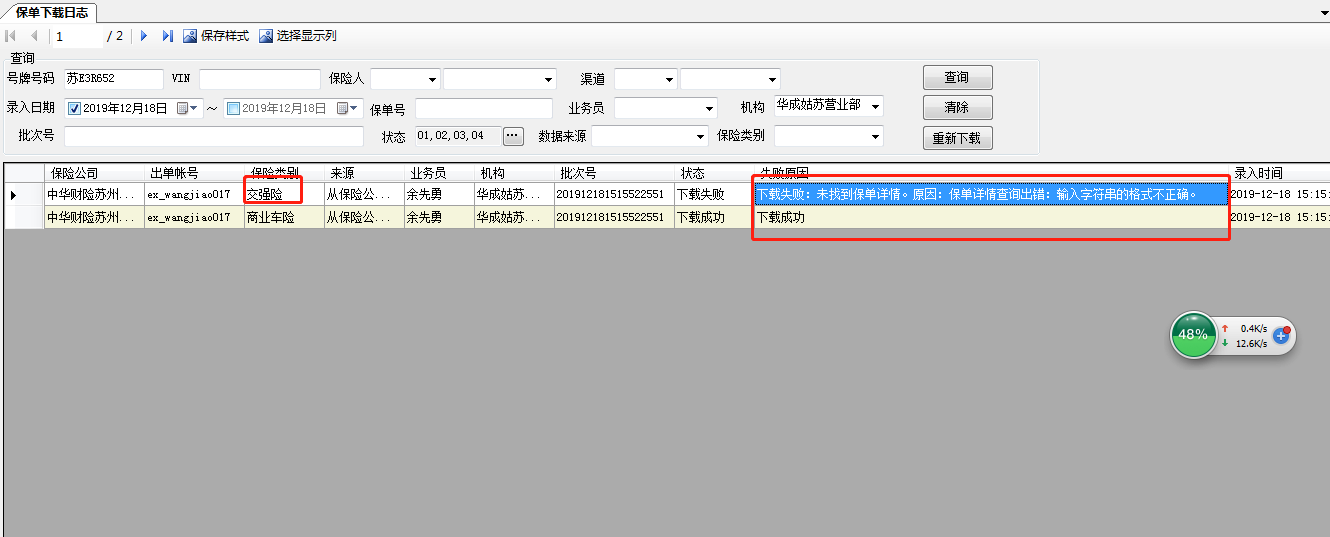This screenshot has height=537, width=1330.
Task: Enable the end date checkbox
Action: coord(234,108)
